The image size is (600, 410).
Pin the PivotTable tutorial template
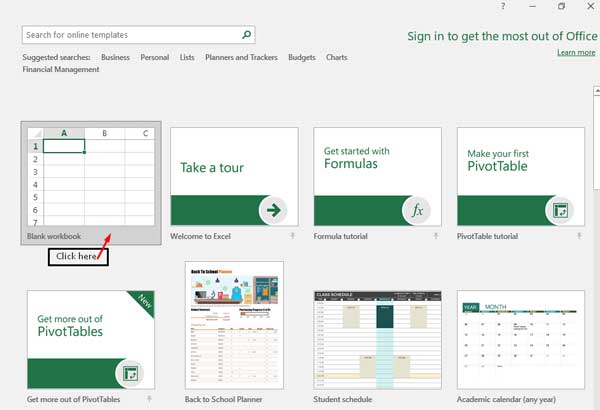(x=579, y=236)
